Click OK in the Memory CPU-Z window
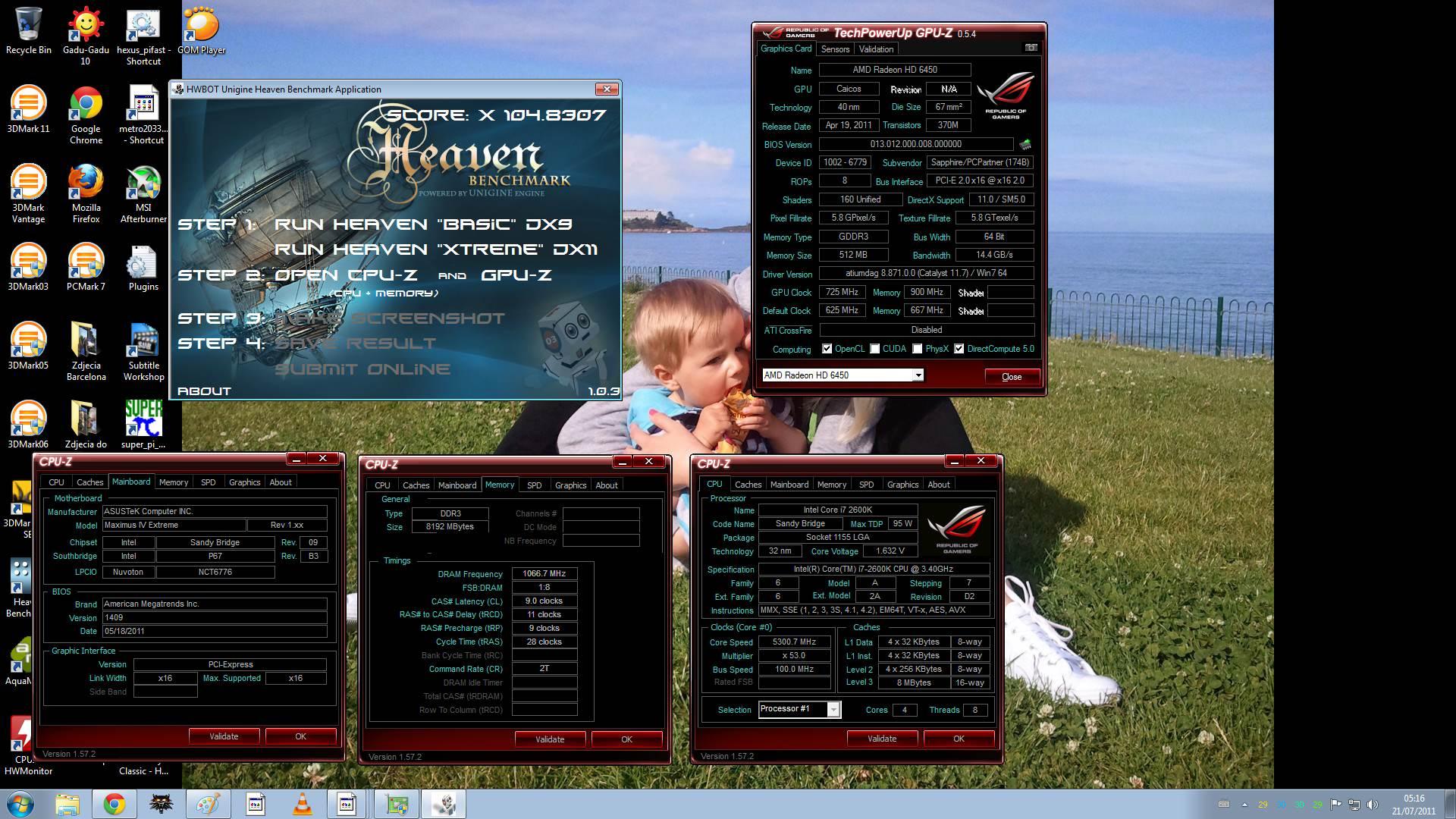This screenshot has width=1456, height=819. [626, 739]
